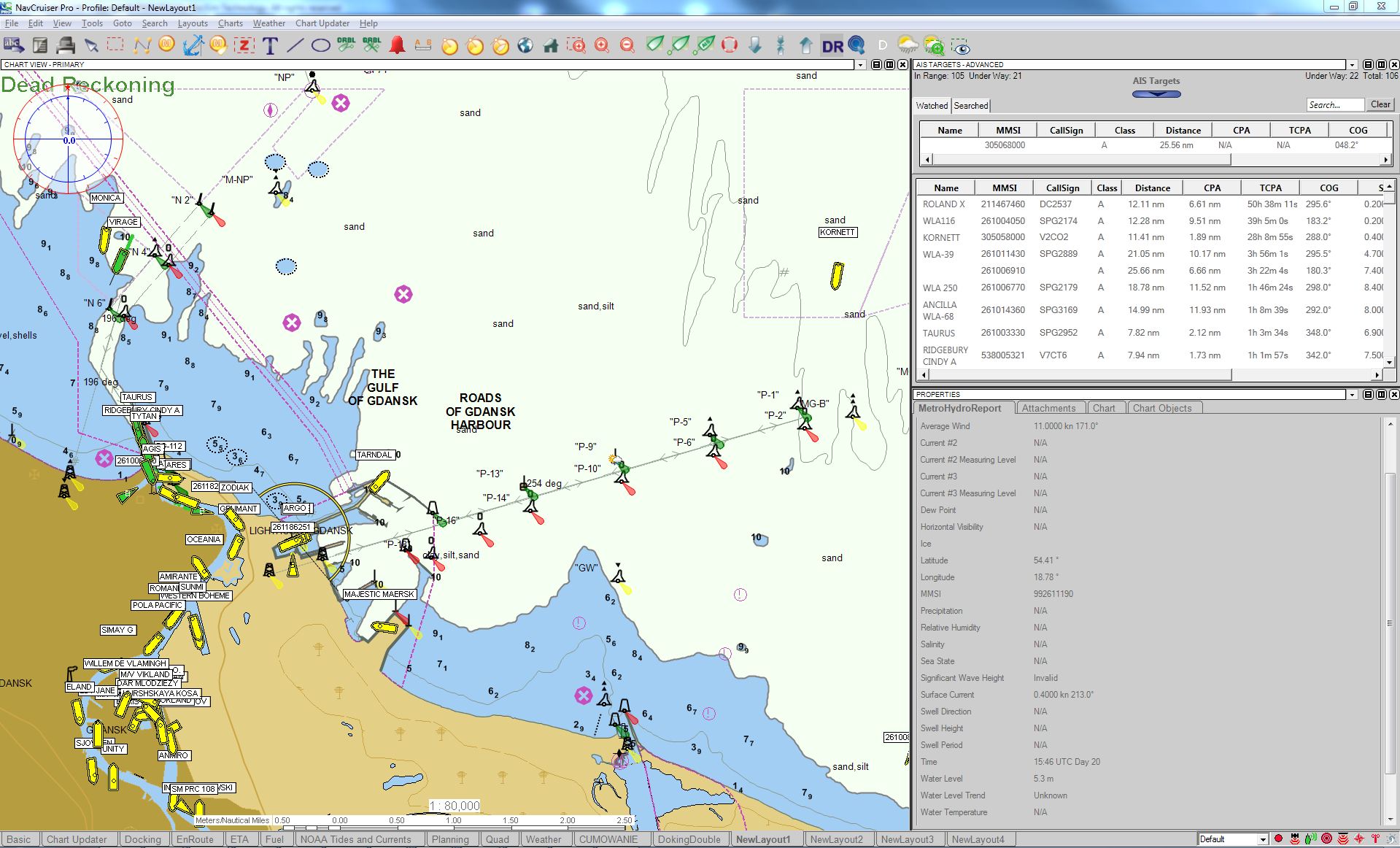Click the zoom in magnifier icon

click(602, 46)
